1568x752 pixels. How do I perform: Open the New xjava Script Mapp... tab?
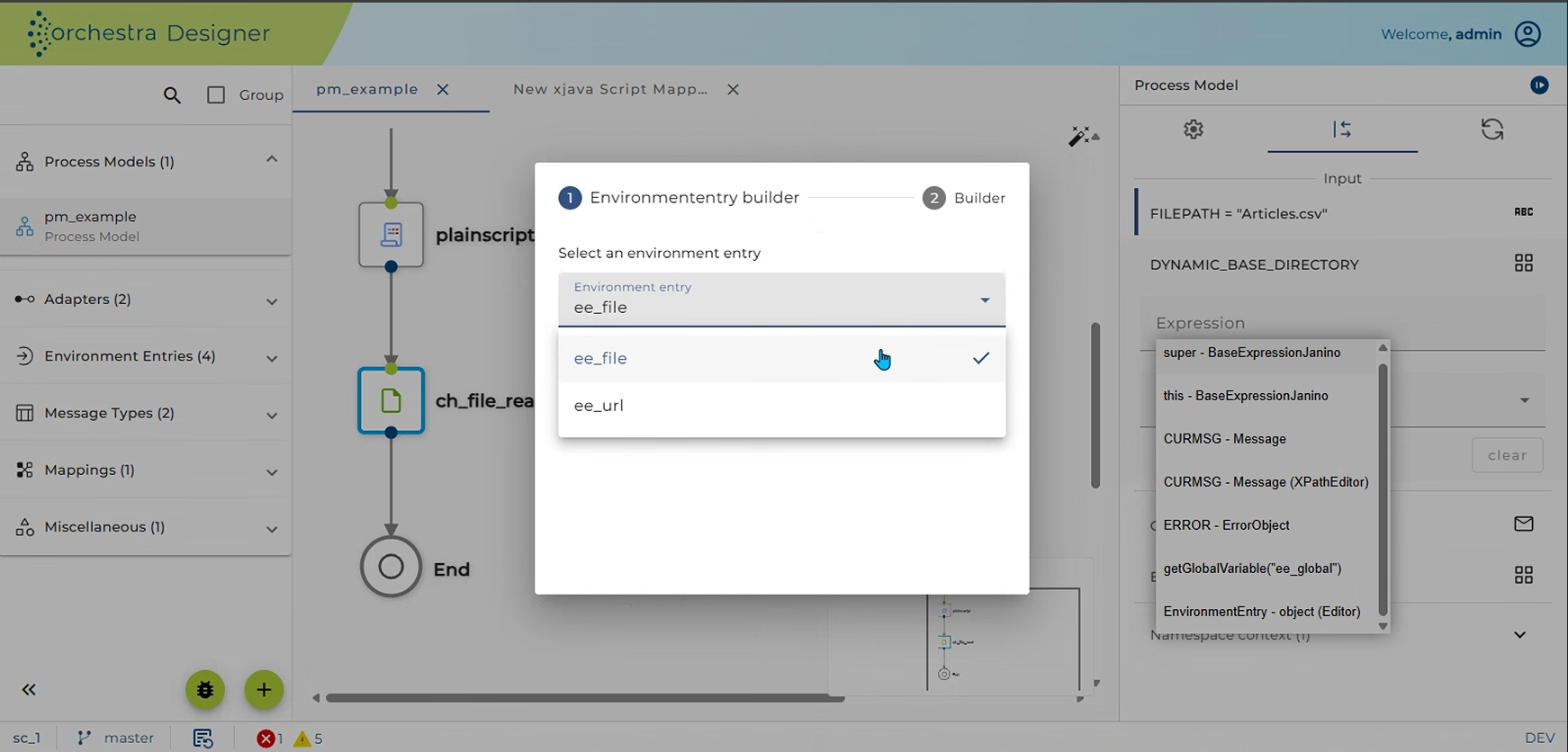(x=610, y=89)
